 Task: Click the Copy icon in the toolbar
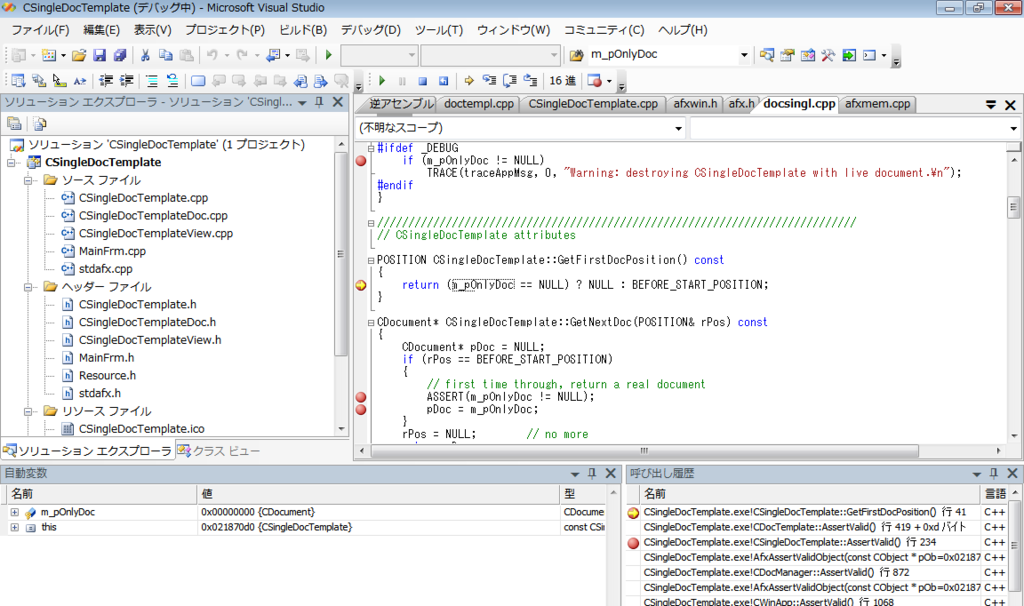(166, 56)
